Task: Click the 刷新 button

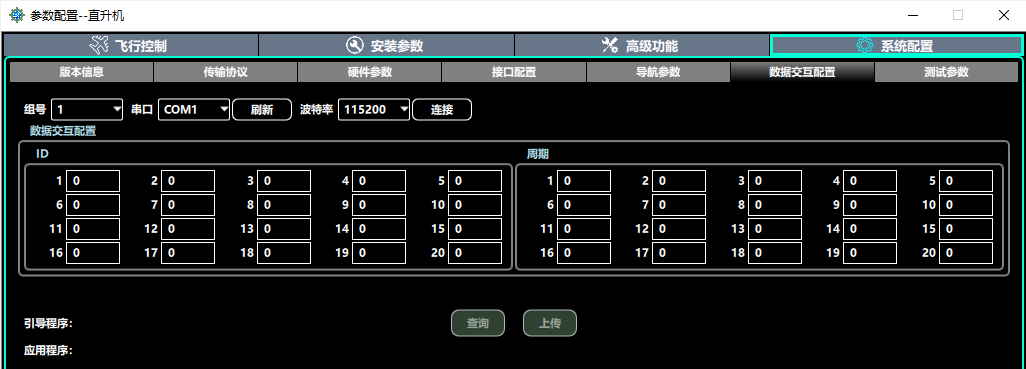Action: tap(262, 109)
